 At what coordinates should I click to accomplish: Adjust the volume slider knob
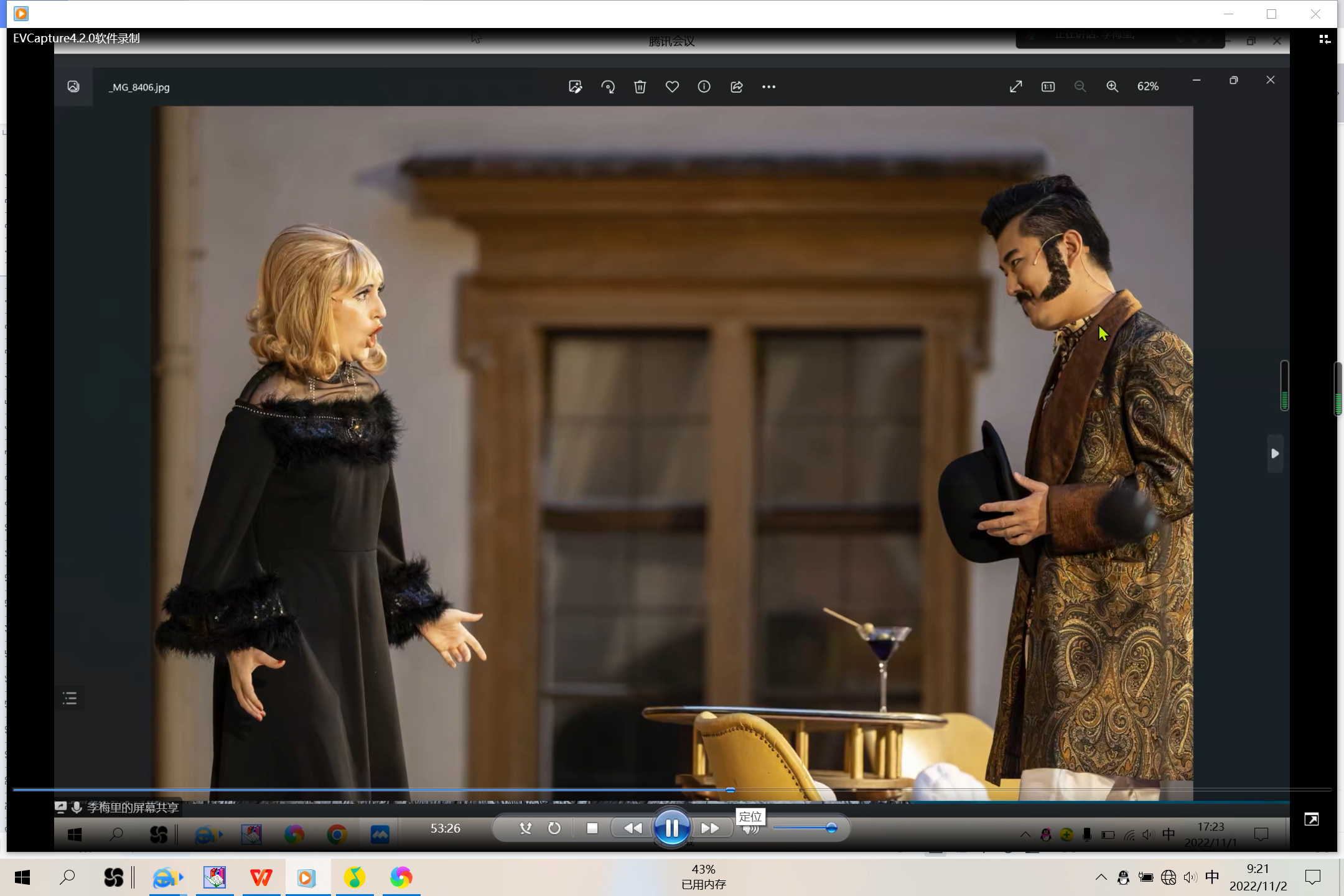(831, 828)
